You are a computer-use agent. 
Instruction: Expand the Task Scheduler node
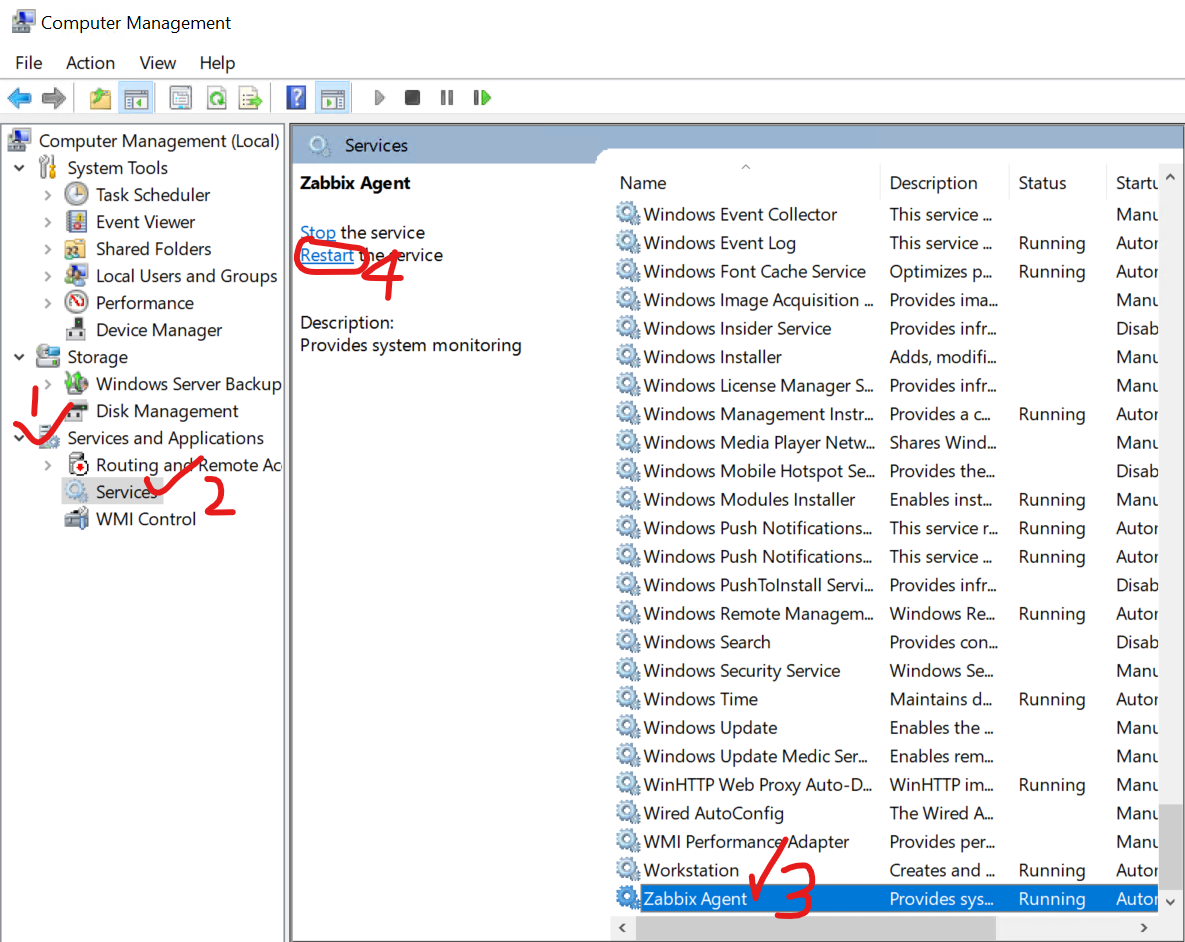[x=48, y=195]
